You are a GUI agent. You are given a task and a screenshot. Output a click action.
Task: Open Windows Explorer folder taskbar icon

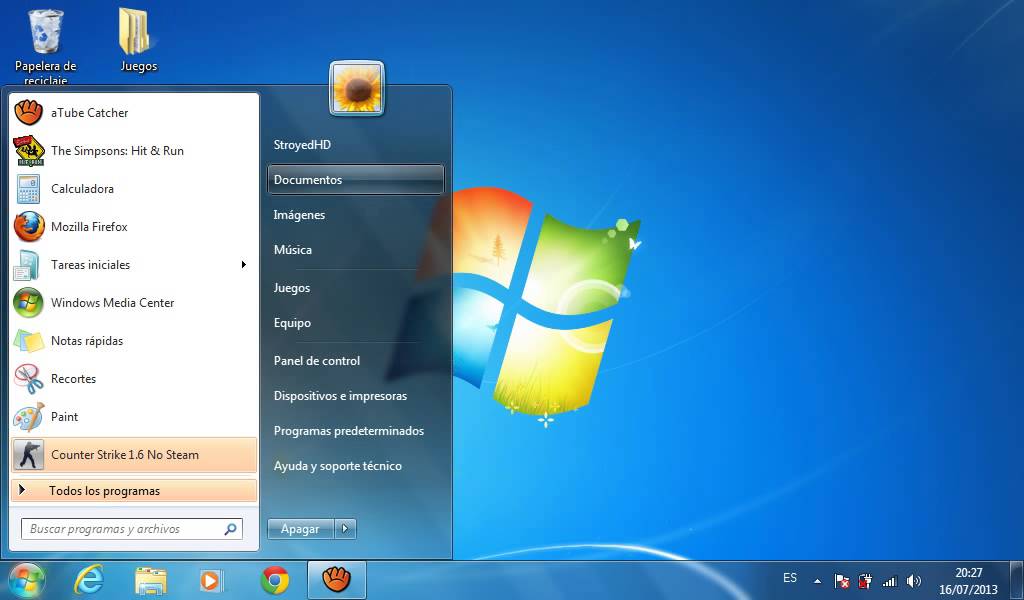point(151,580)
